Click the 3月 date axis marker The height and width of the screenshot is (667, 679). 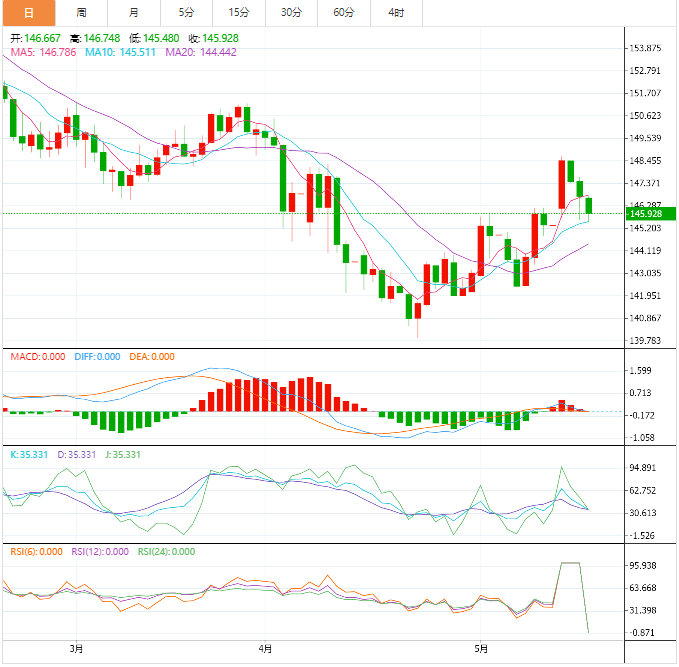(x=76, y=649)
